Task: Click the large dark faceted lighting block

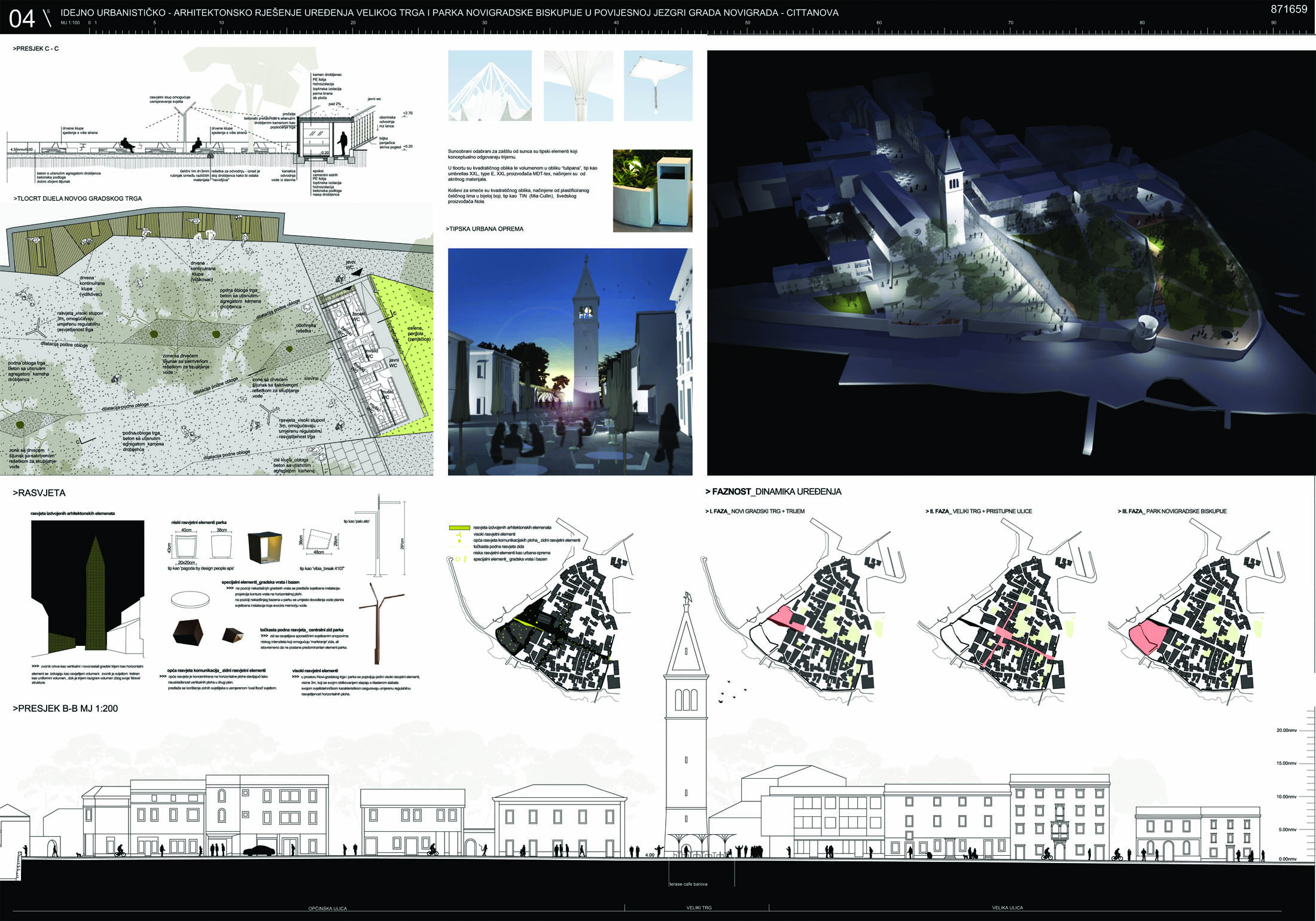Action: 187,632
